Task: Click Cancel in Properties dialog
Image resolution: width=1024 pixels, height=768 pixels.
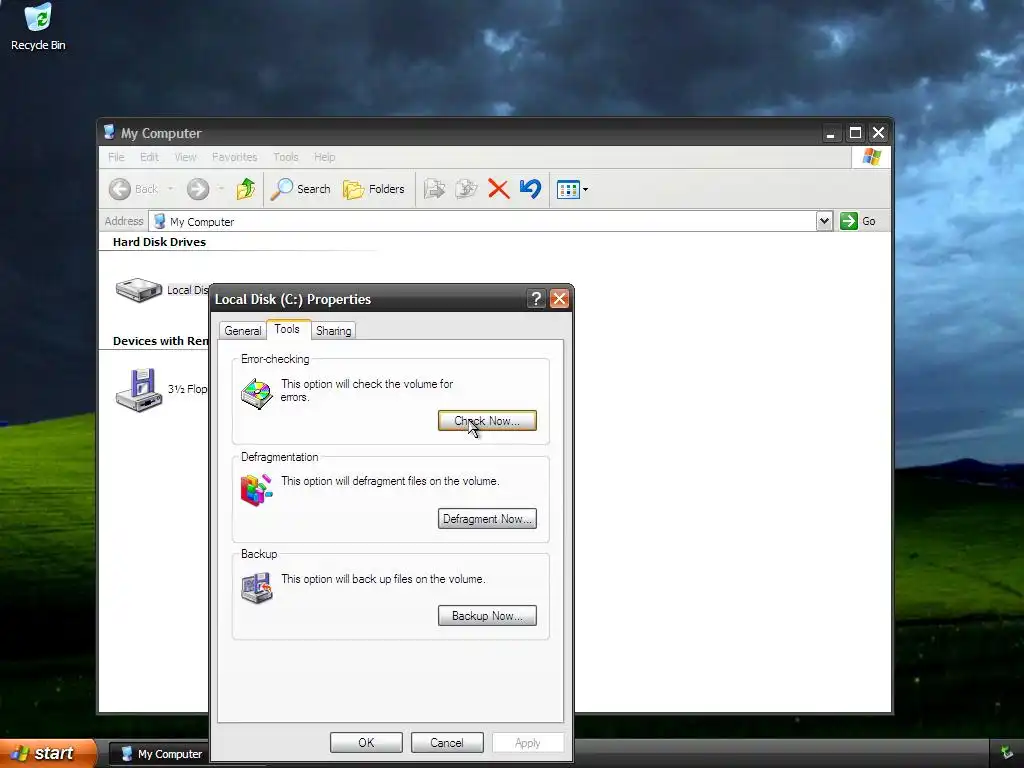Action: point(447,743)
